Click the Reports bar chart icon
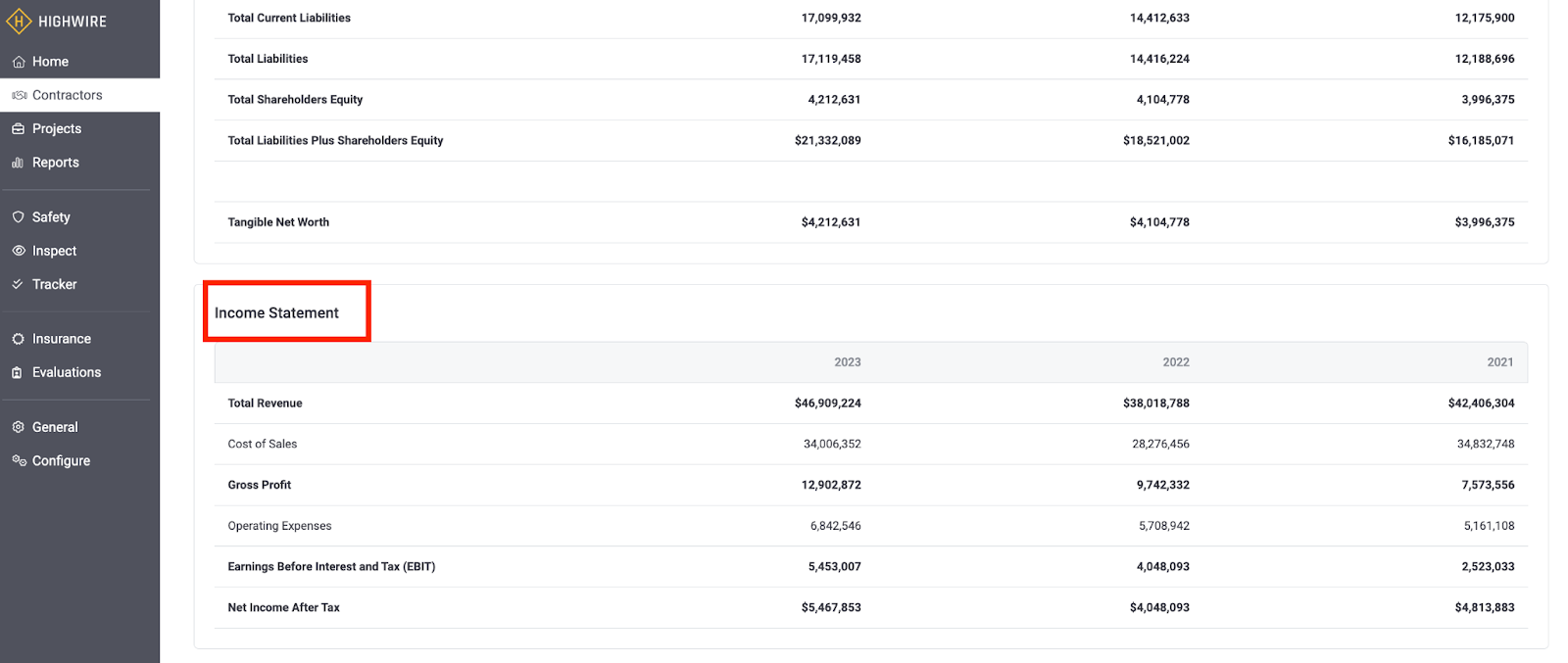1568x663 pixels. point(18,163)
